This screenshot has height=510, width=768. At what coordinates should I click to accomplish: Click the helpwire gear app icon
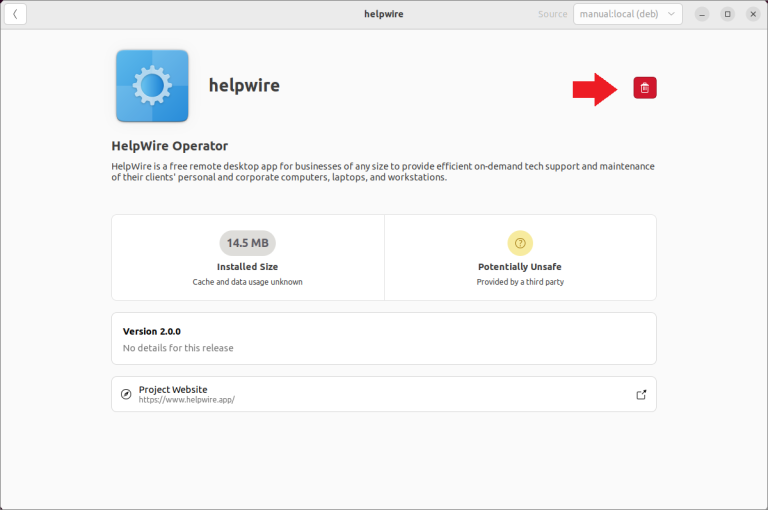click(x=152, y=86)
